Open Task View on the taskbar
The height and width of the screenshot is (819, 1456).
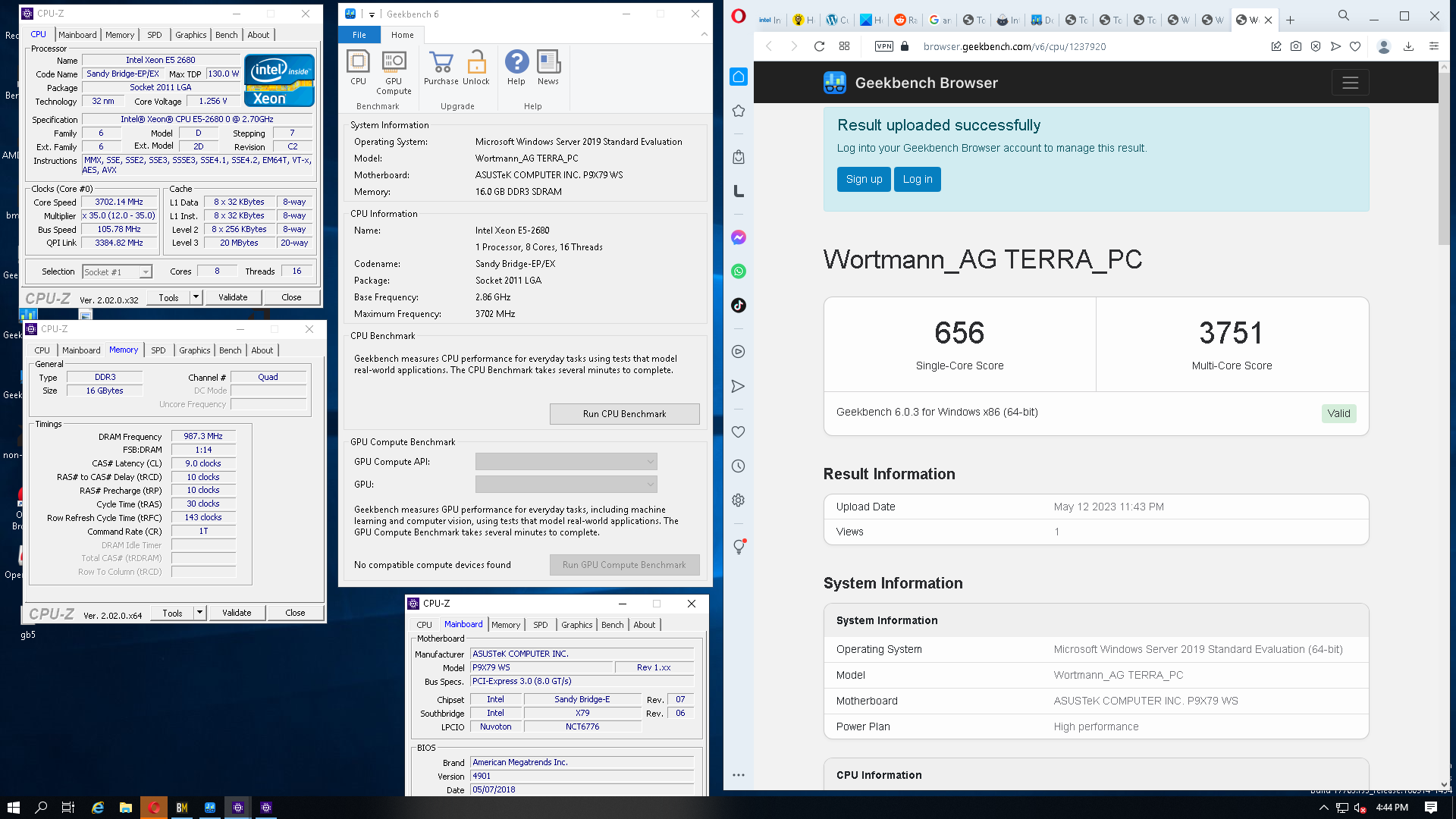[67, 808]
